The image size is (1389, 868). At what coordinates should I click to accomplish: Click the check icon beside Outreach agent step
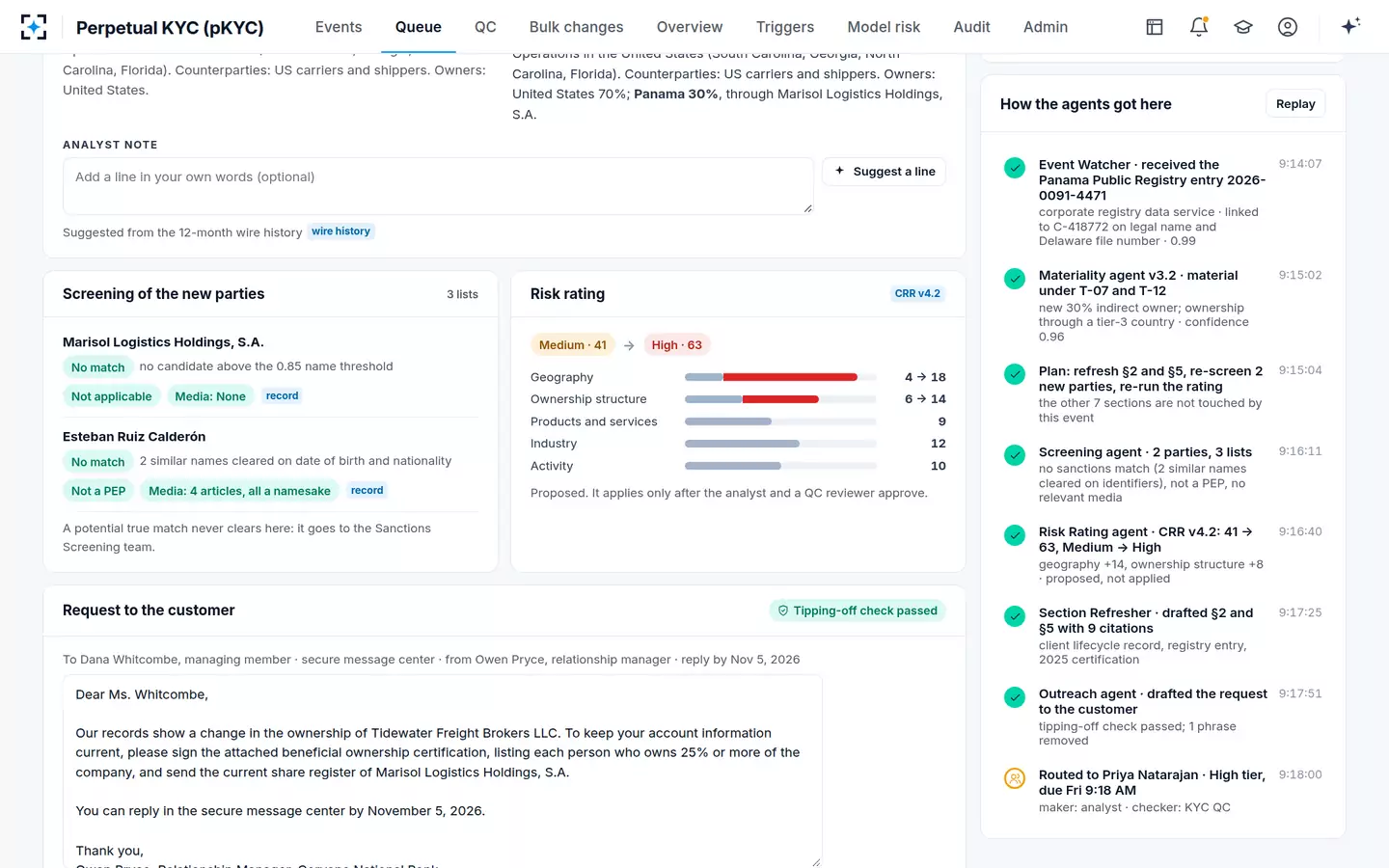tap(1015, 697)
